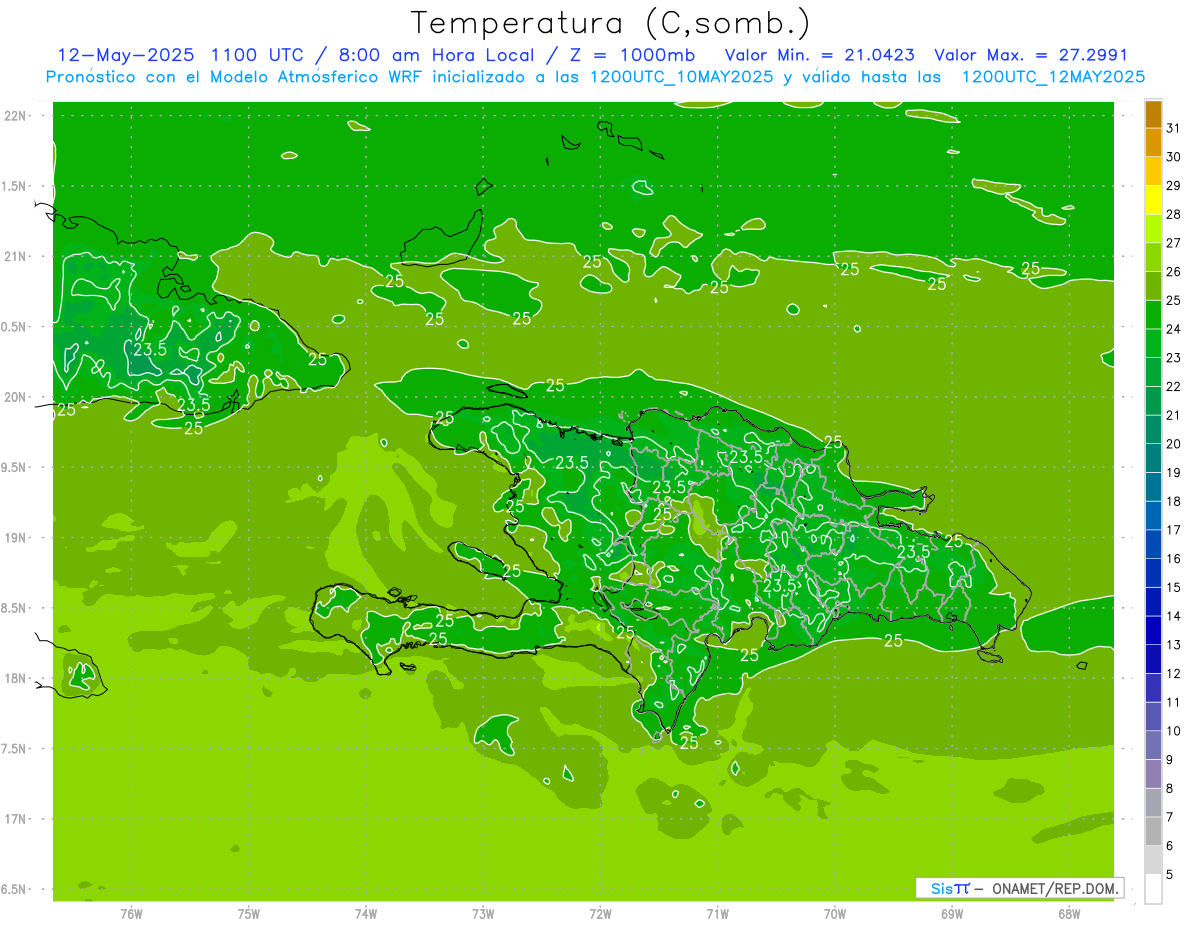Click the '1200UTC_10MAY2025' initialization time text
The width and height of the screenshot is (1200, 927).
682,77
